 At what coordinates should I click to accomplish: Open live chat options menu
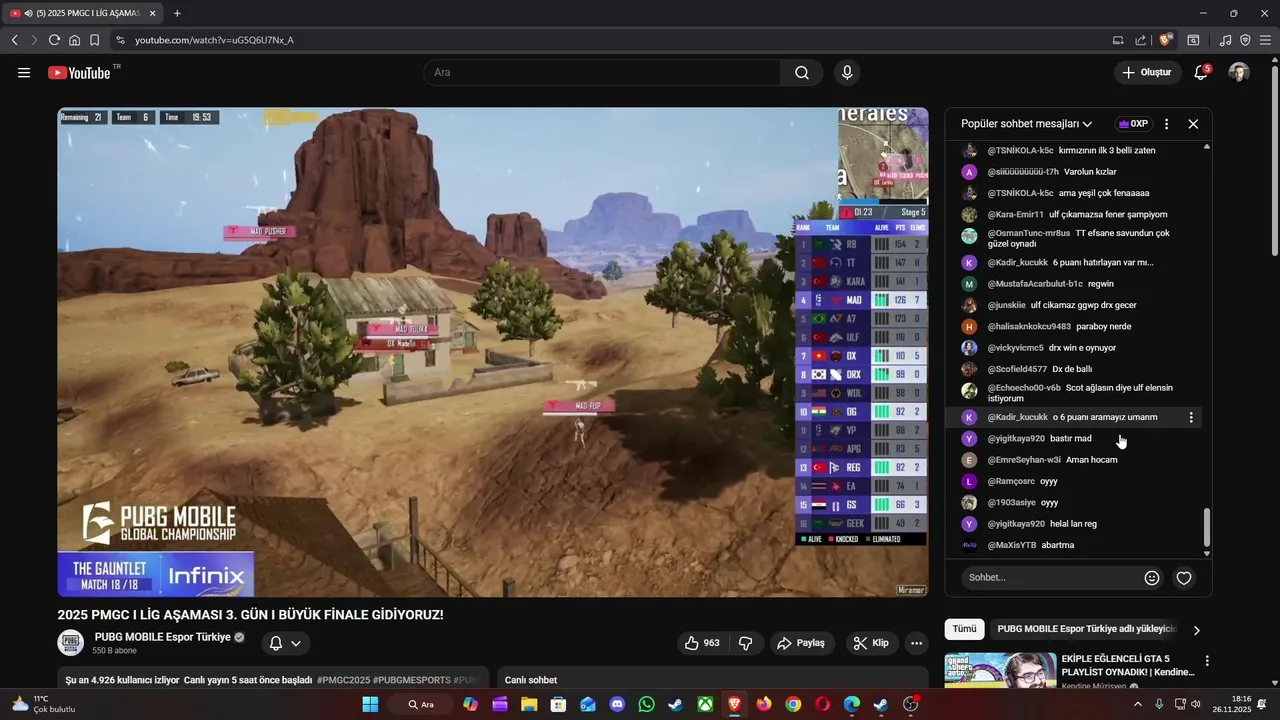(x=1166, y=124)
